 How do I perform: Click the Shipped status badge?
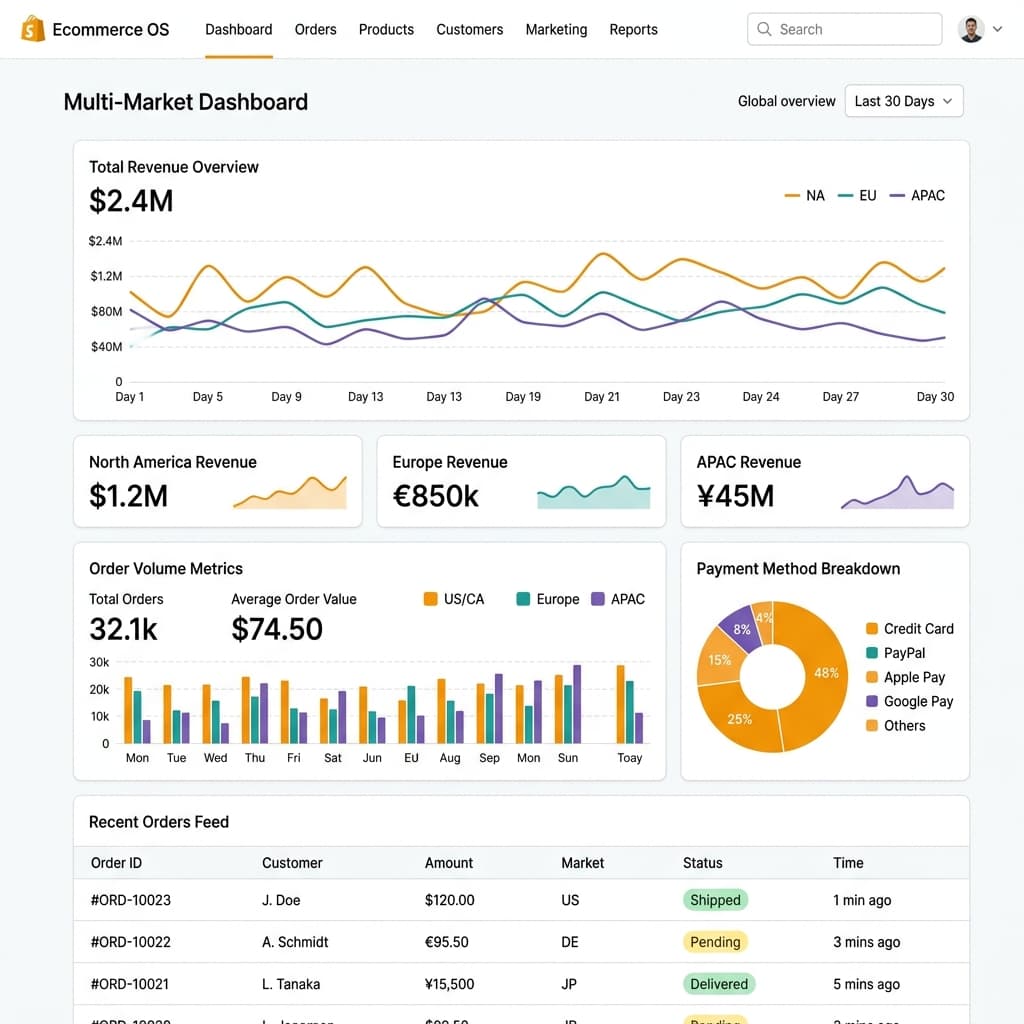coord(715,900)
